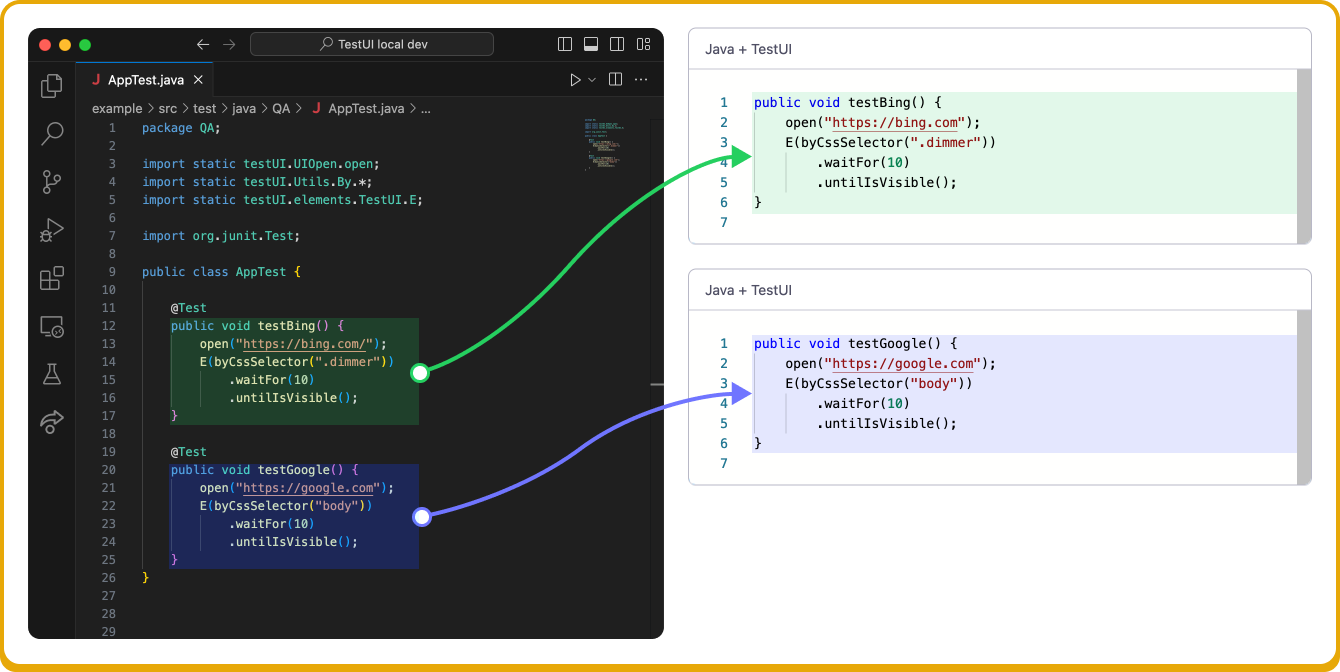Select the AppTest.java editor tab

coord(147,78)
